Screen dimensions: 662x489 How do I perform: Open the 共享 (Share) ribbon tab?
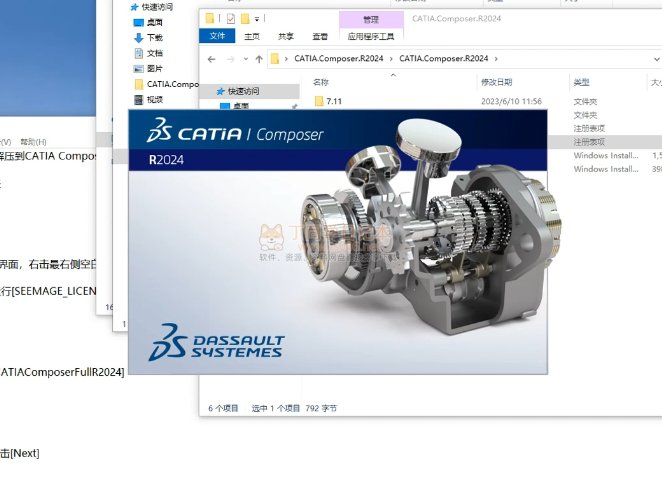[286, 36]
